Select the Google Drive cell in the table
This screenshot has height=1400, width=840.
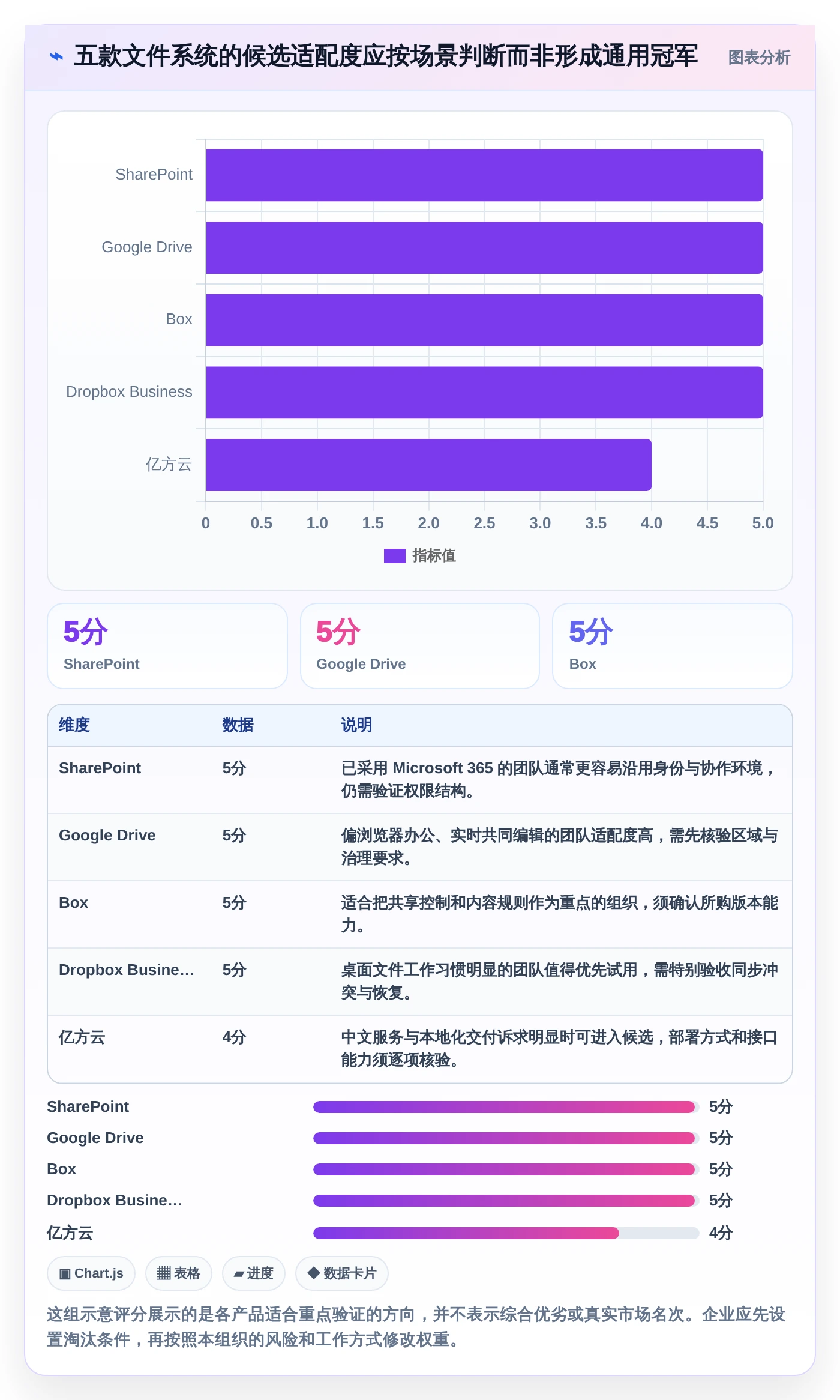click(107, 835)
